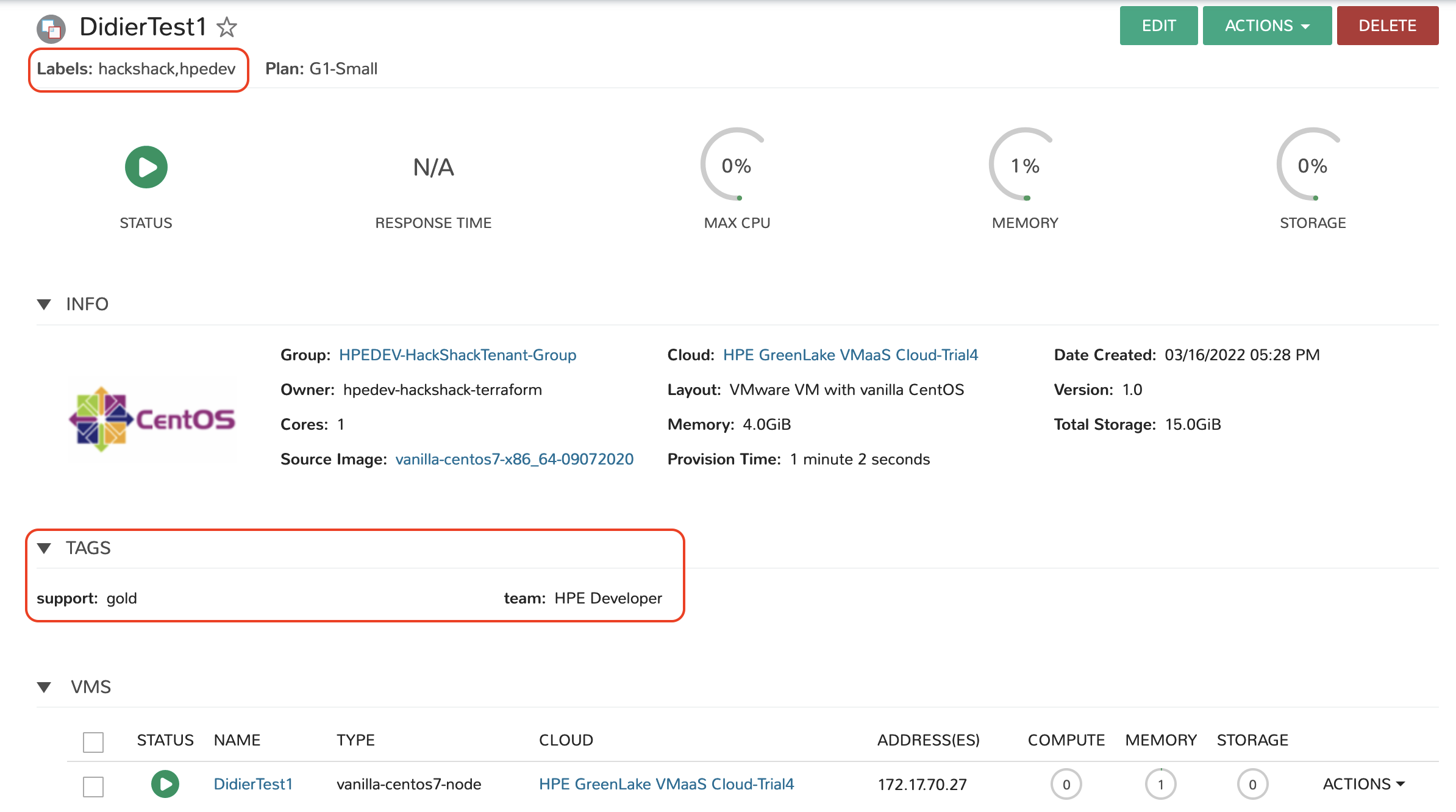Click the team: HPE Developer tag
The image size is (1456, 812).
[x=583, y=598]
